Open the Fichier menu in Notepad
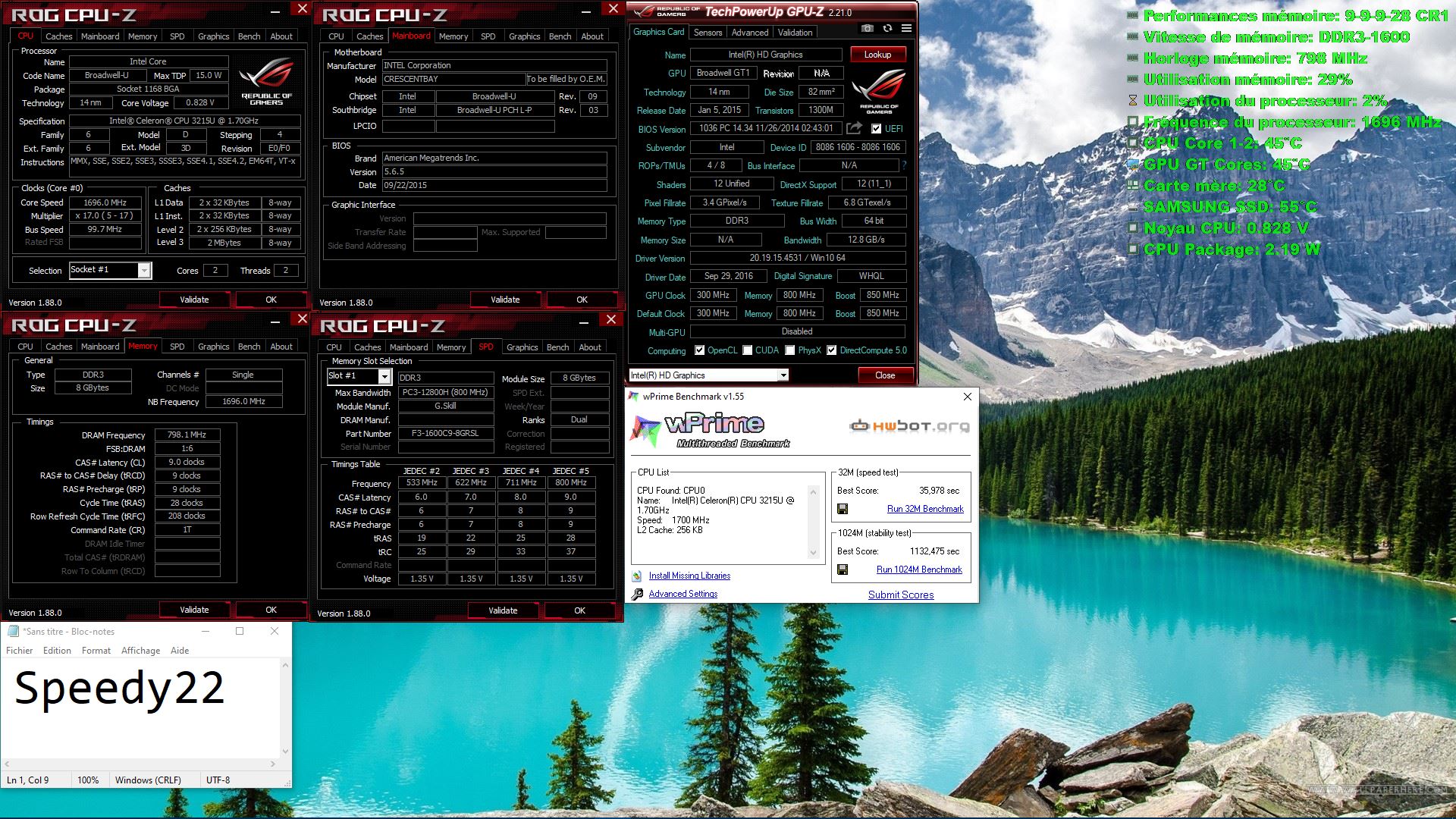The image size is (1456, 819). click(19, 651)
